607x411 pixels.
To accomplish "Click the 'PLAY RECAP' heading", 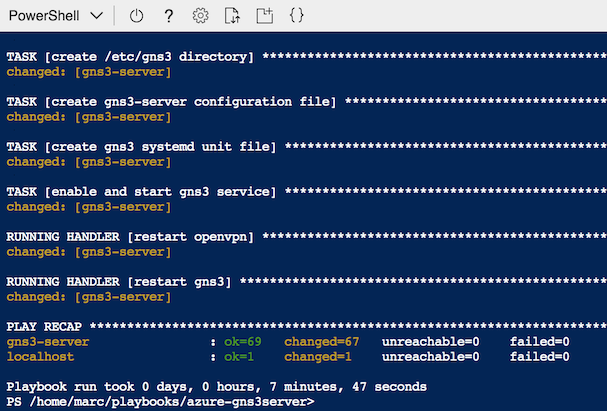I will (44, 326).
